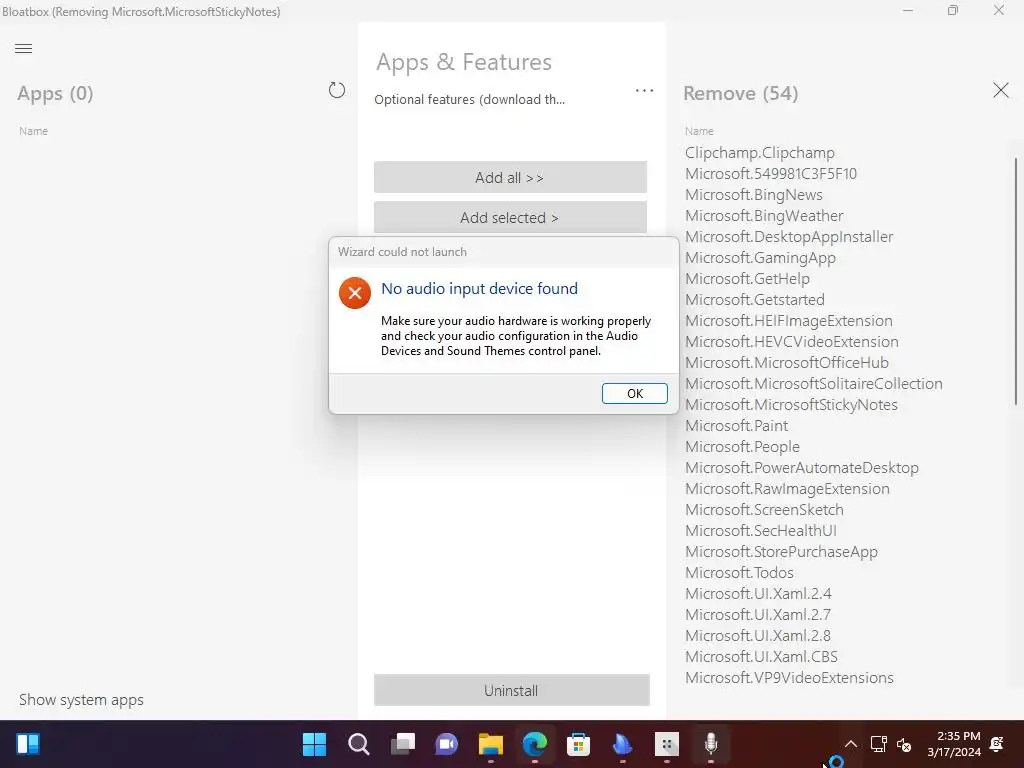The image size is (1024, 768).
Task: Select Microsoft.VP9VideoExtensions entry
Action: click(789, 678)
